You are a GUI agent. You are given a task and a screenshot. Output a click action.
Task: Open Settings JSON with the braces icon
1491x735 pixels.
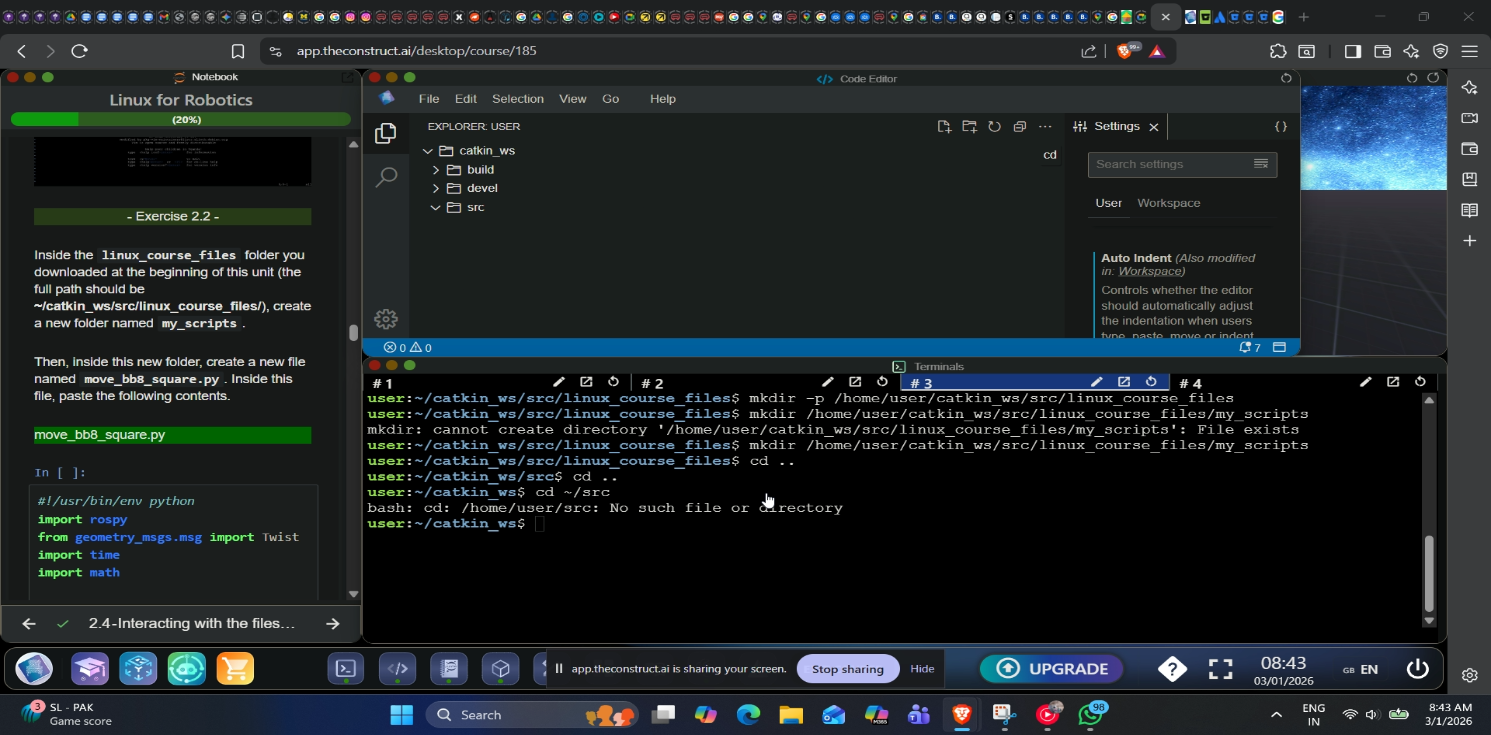(x=1281, y=127)
